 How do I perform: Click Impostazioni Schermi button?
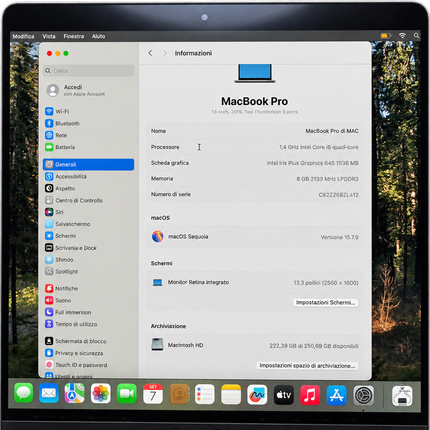click(325, 302)
